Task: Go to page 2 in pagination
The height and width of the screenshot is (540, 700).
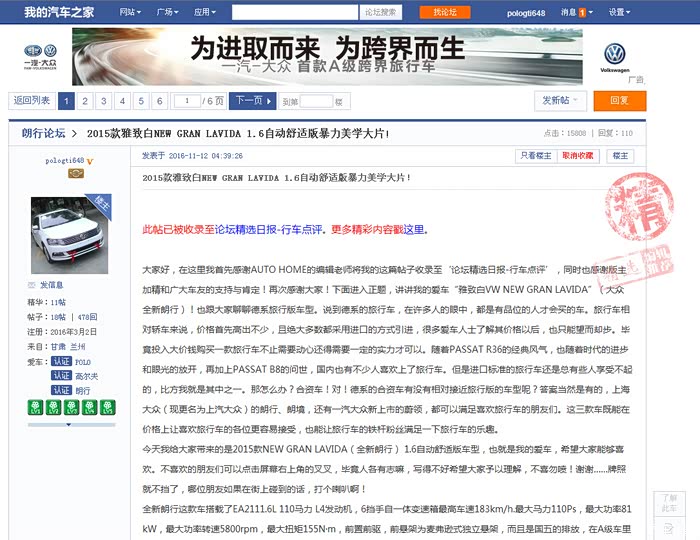Action: 85,101
